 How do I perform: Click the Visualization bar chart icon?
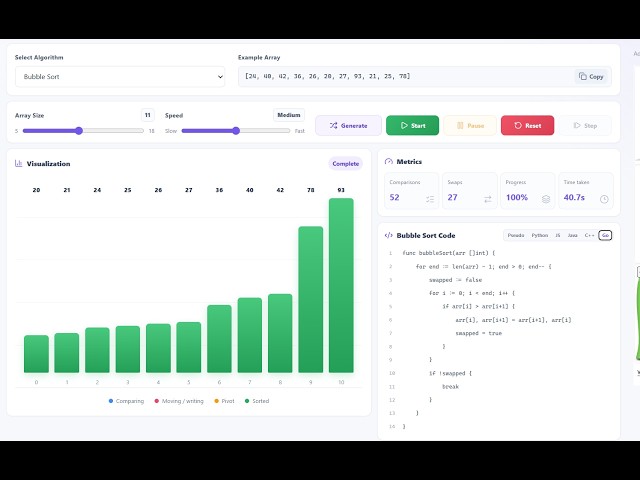18,163
